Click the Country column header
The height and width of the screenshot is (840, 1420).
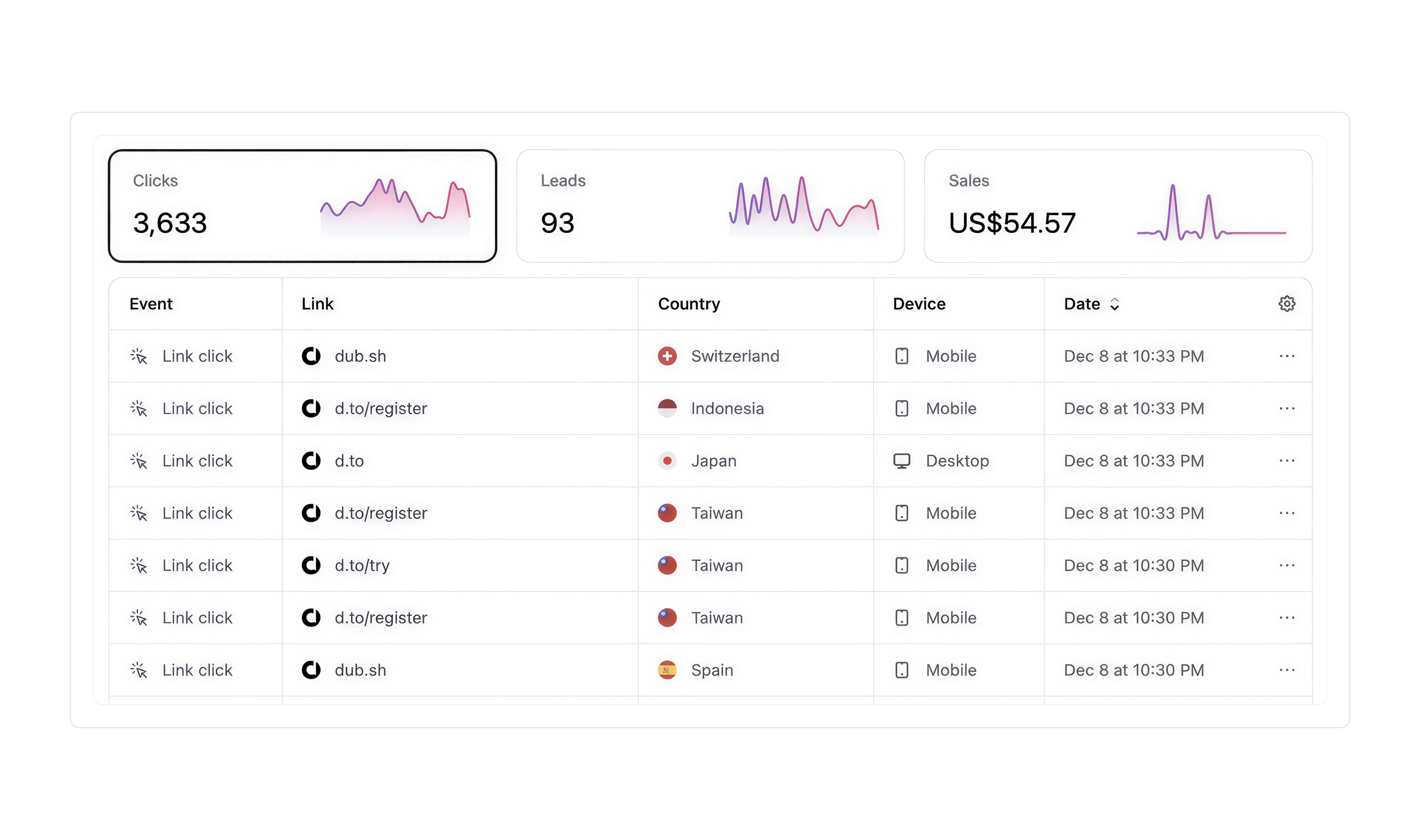click(x=689, y=304)
